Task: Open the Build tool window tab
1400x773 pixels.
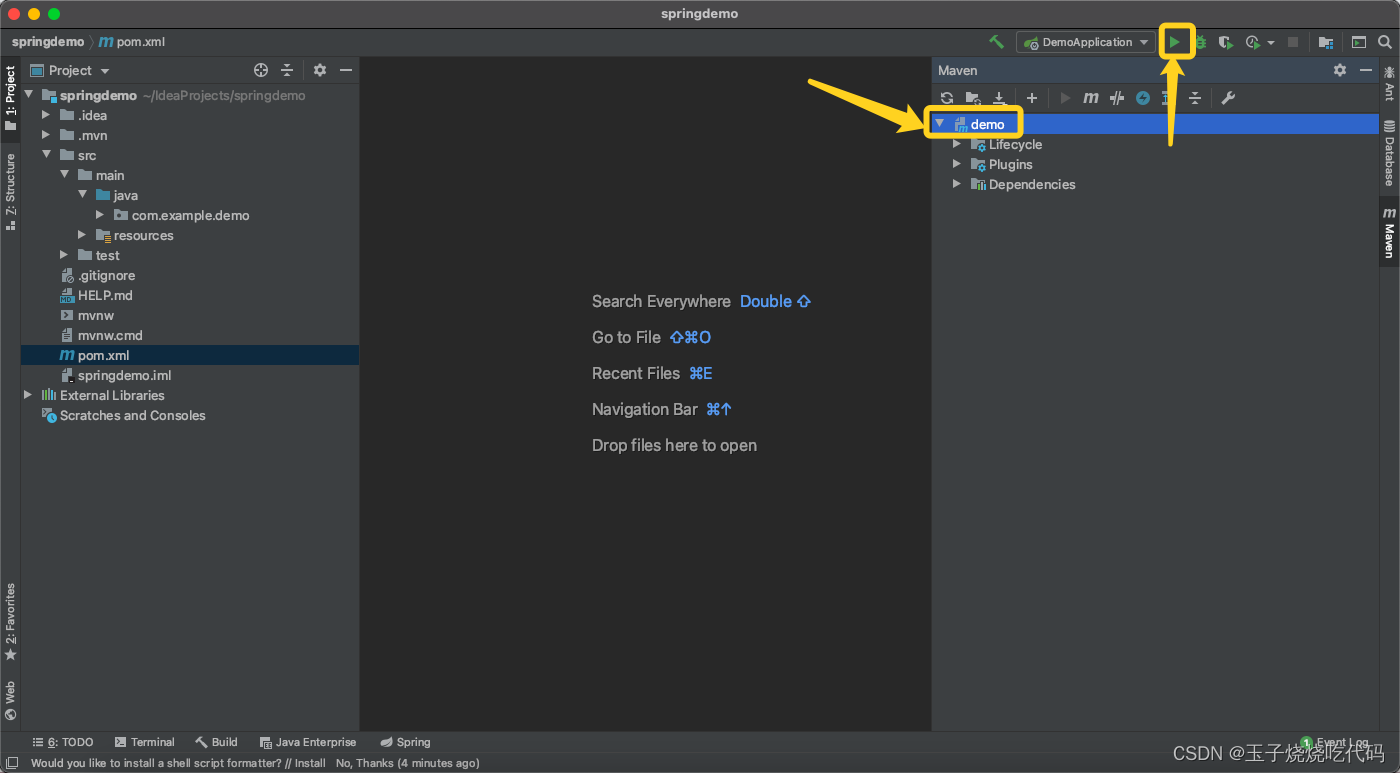Action: tap(216, 742)
